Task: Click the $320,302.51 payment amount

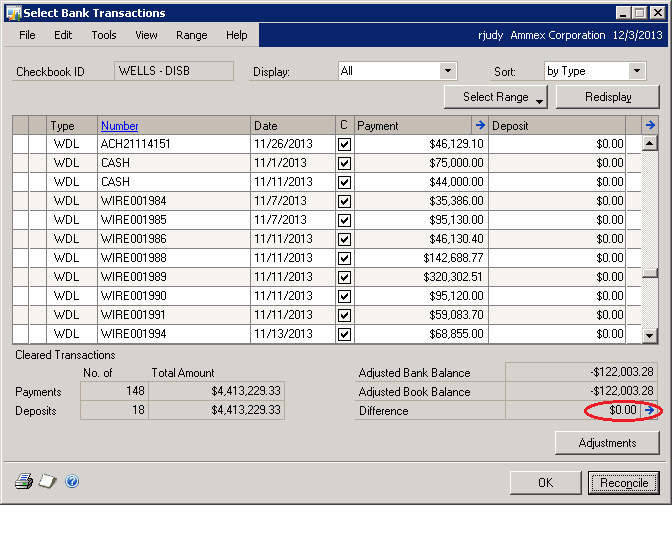Action: pyautogui.click(x=453, y=277)
